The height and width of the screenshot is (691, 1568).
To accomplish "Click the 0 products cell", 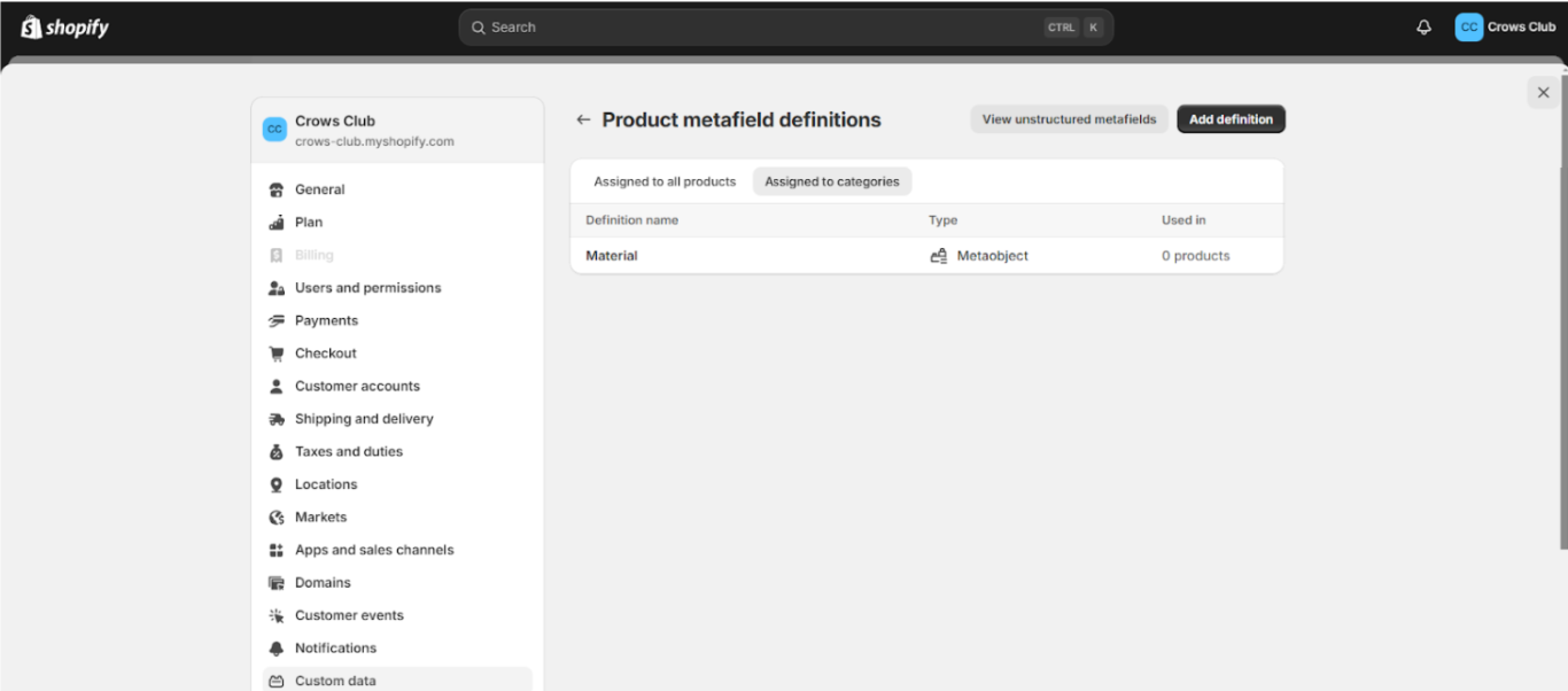I will (1196, 256).
